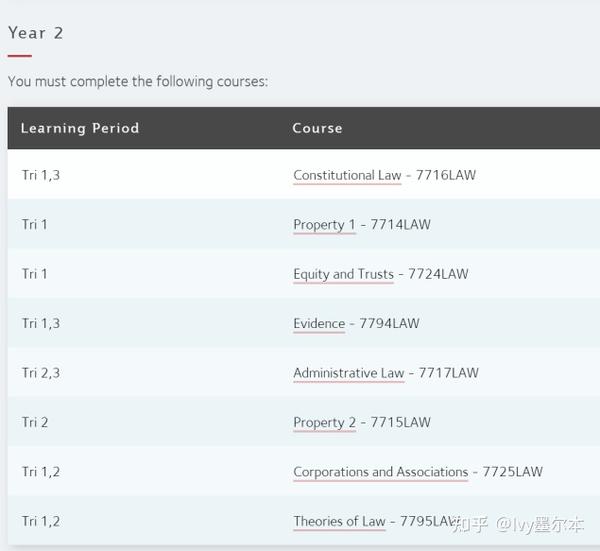Click Tri 1,2 in Corporations and Associations row
The width and height of the screenshot is (600, 551).
(41, 472)
